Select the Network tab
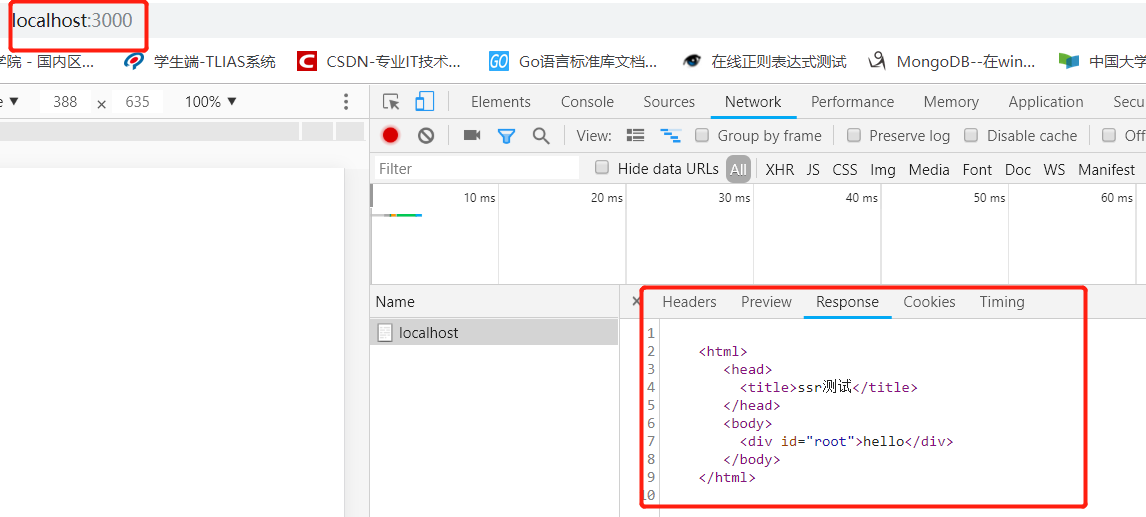 [753, 102]
